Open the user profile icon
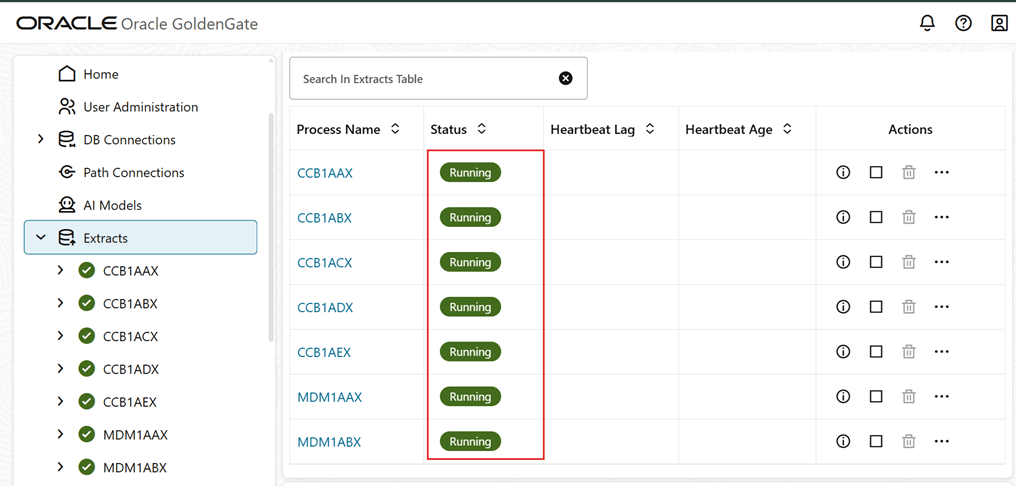 (x=999, y=23)
